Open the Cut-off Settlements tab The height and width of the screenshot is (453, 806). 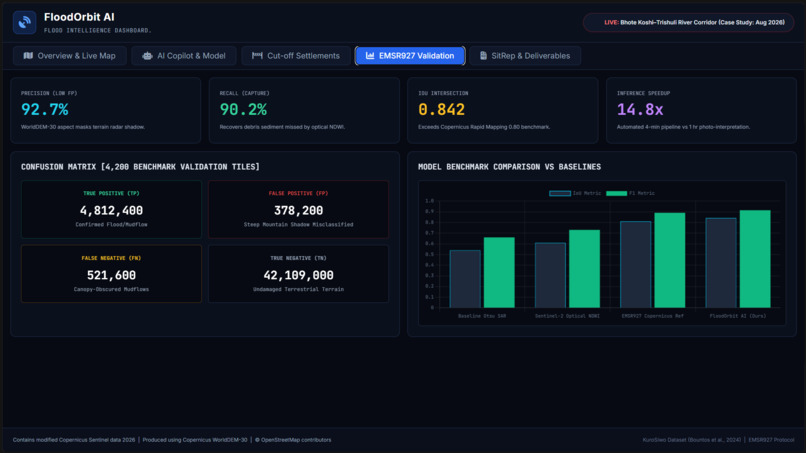(x=296, y=56)
